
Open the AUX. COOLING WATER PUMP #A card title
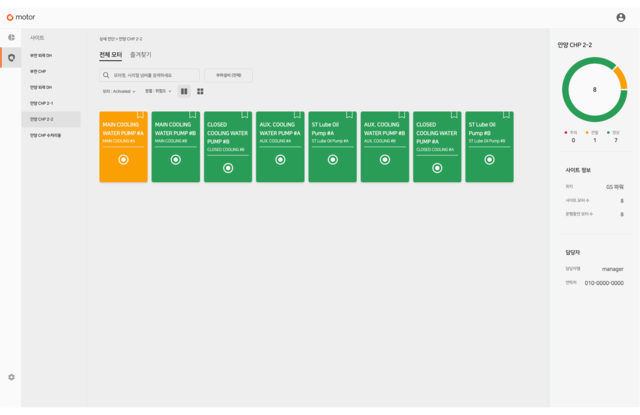(x=280, y=129)
